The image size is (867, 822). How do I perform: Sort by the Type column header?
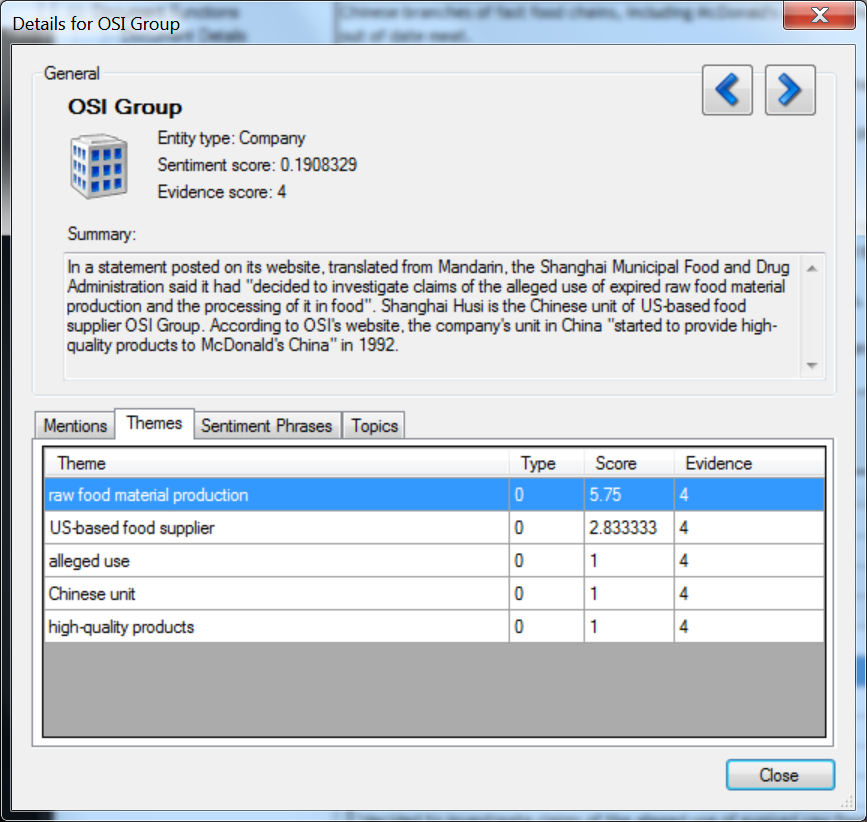click(546, 463)
